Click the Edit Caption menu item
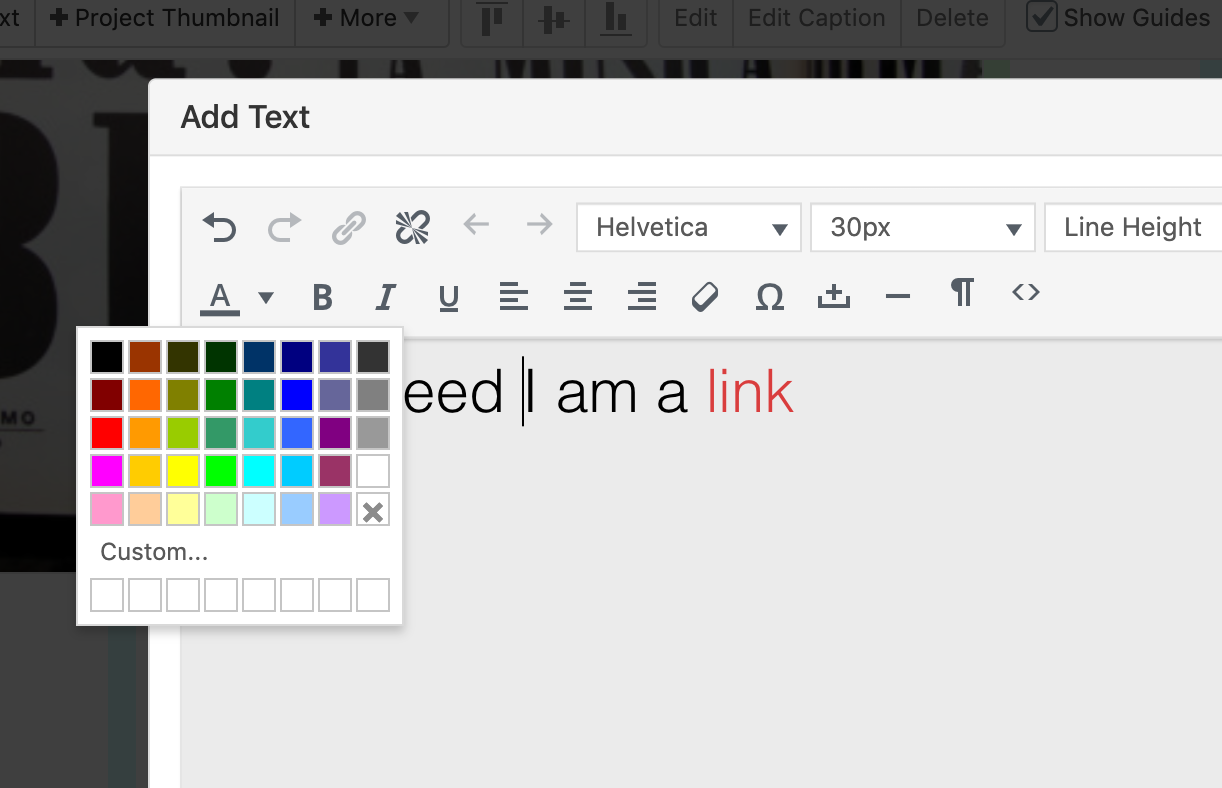The height and width of the screenshot is (788, 1222). pos(815,17)
